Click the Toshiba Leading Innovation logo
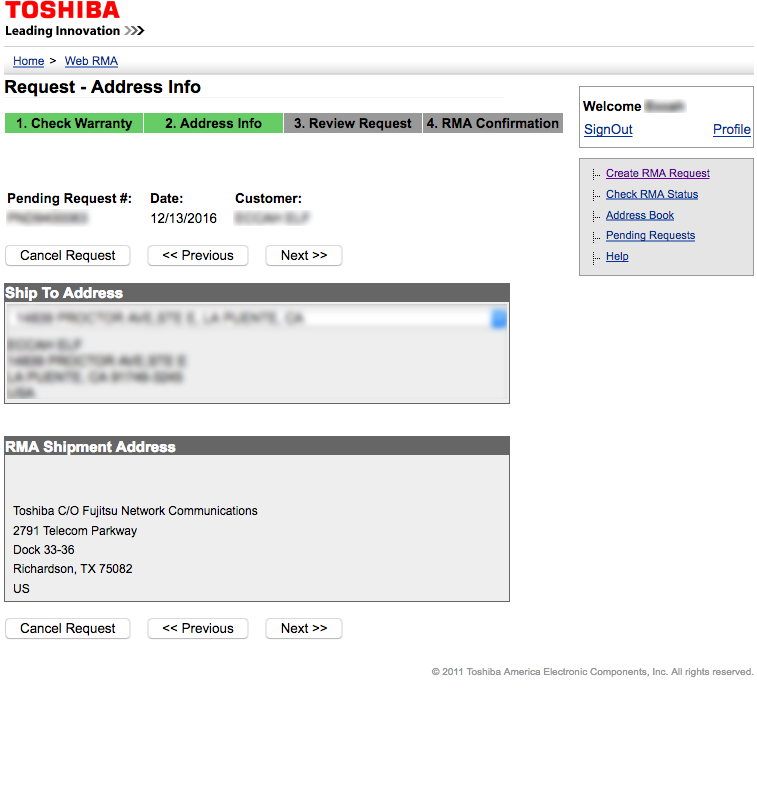Screen dimensions: 757x795 pyautogui.click(x=75, y=19)
